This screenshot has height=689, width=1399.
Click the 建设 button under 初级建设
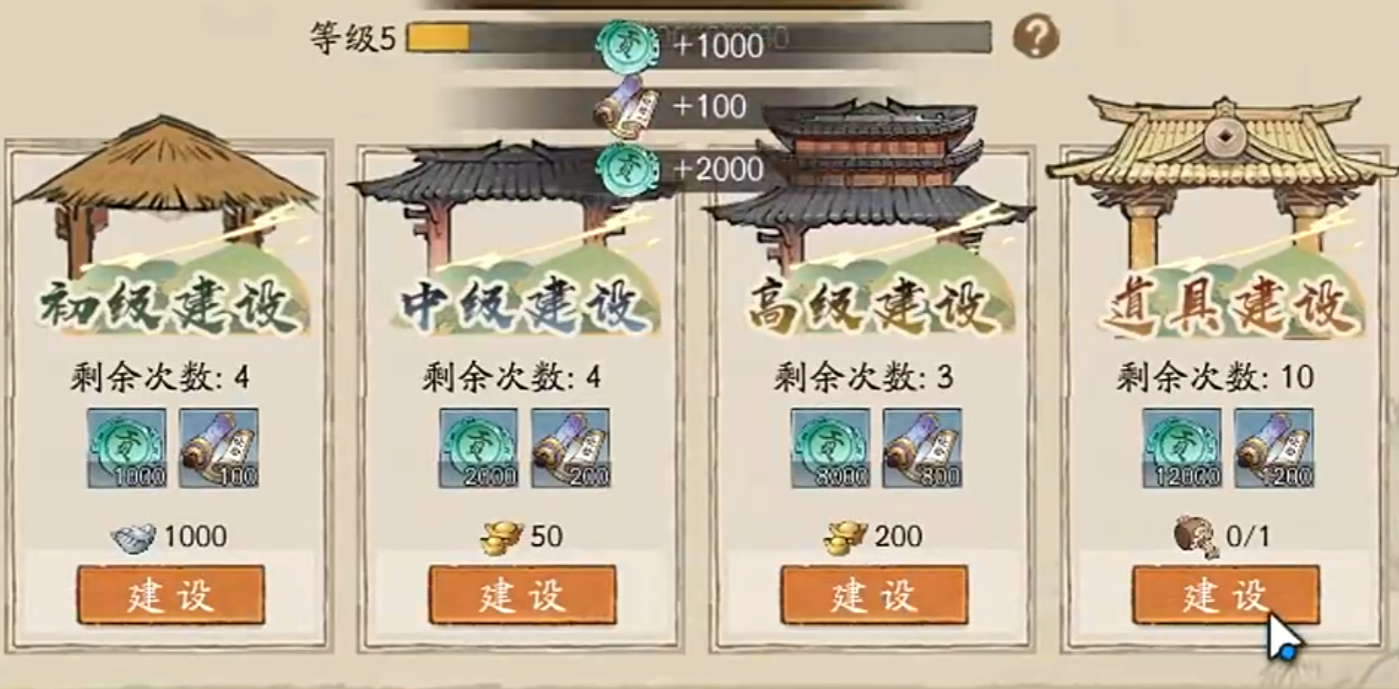point(171,595)
